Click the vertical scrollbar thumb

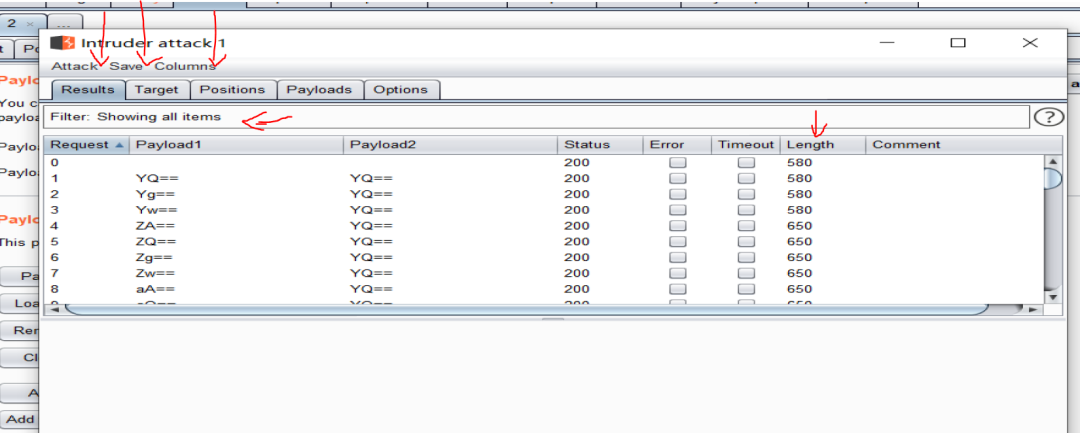[1053, 179]
